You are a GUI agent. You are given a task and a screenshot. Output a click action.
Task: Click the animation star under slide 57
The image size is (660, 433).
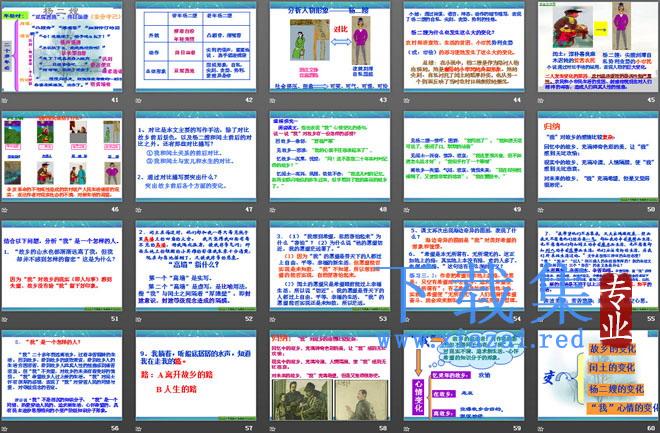point(138,428)
